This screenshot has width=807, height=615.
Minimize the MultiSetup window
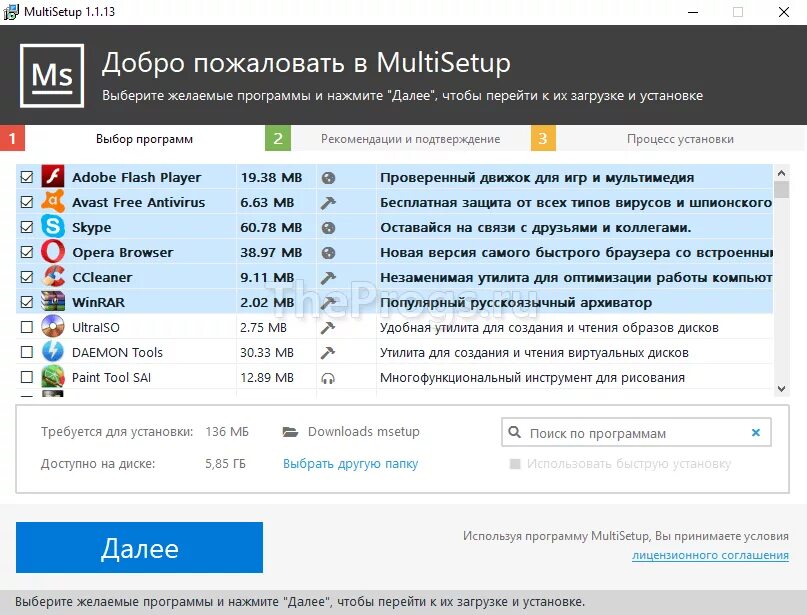[x=693, y=12]
